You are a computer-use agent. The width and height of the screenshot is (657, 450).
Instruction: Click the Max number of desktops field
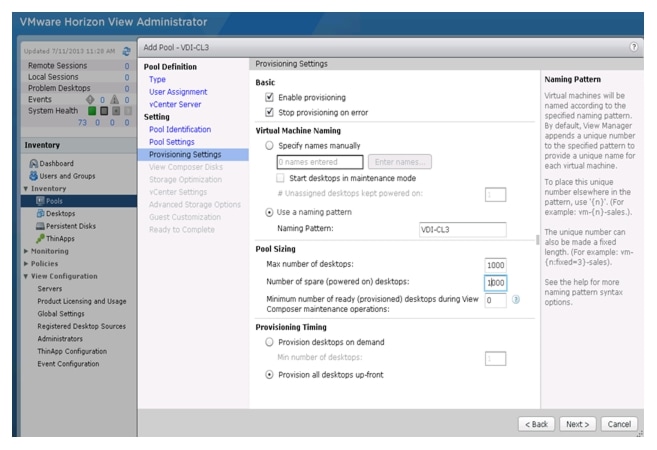pyautogui.click(x=495, y=265)
